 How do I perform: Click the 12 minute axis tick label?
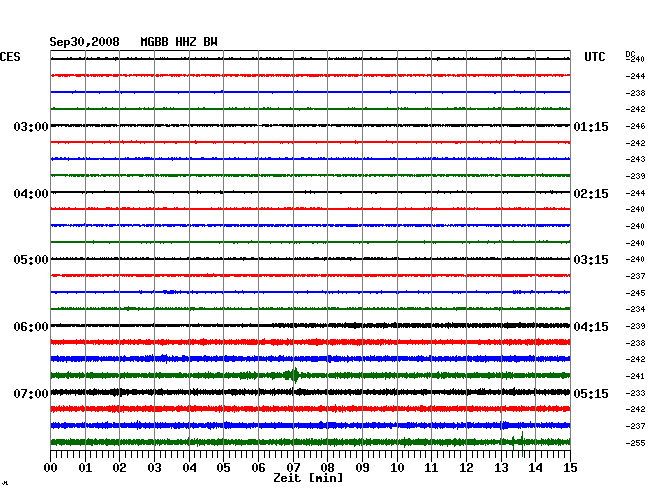tap(466, 467)
